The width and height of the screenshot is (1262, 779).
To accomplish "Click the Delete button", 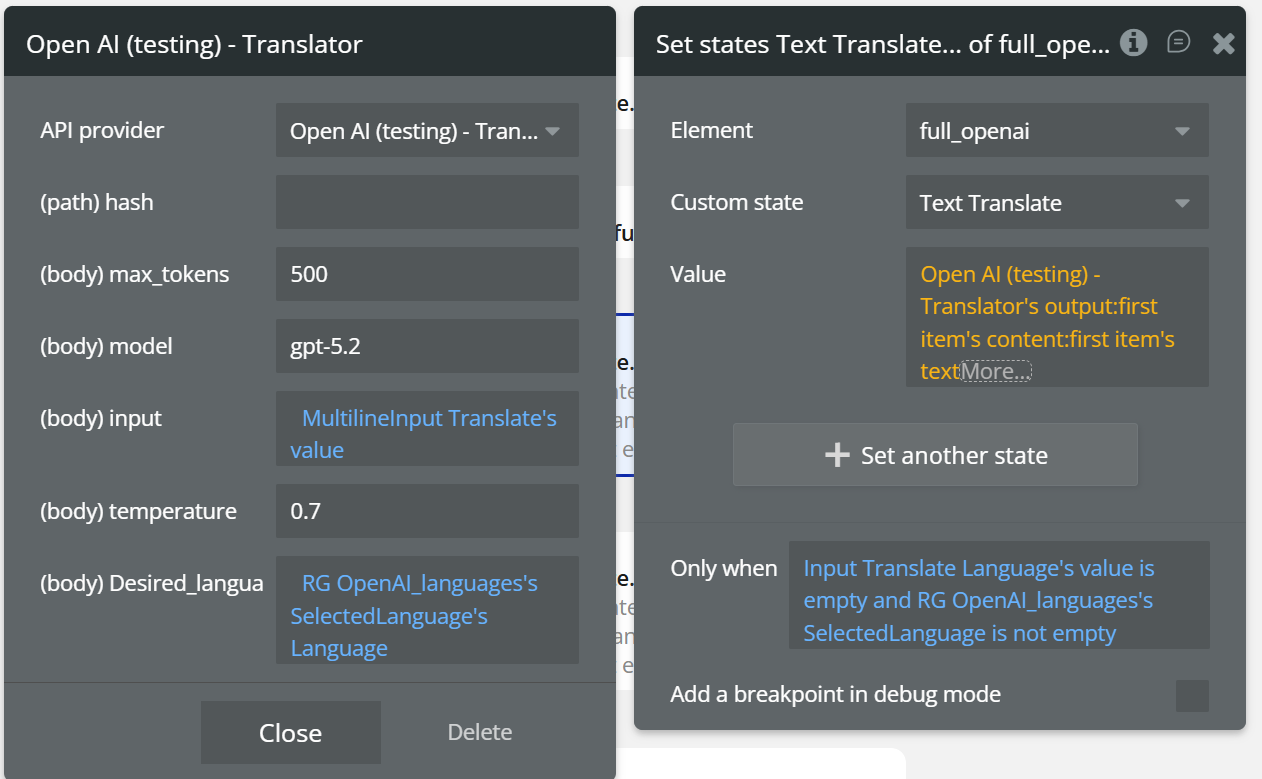I will [480, 732].
